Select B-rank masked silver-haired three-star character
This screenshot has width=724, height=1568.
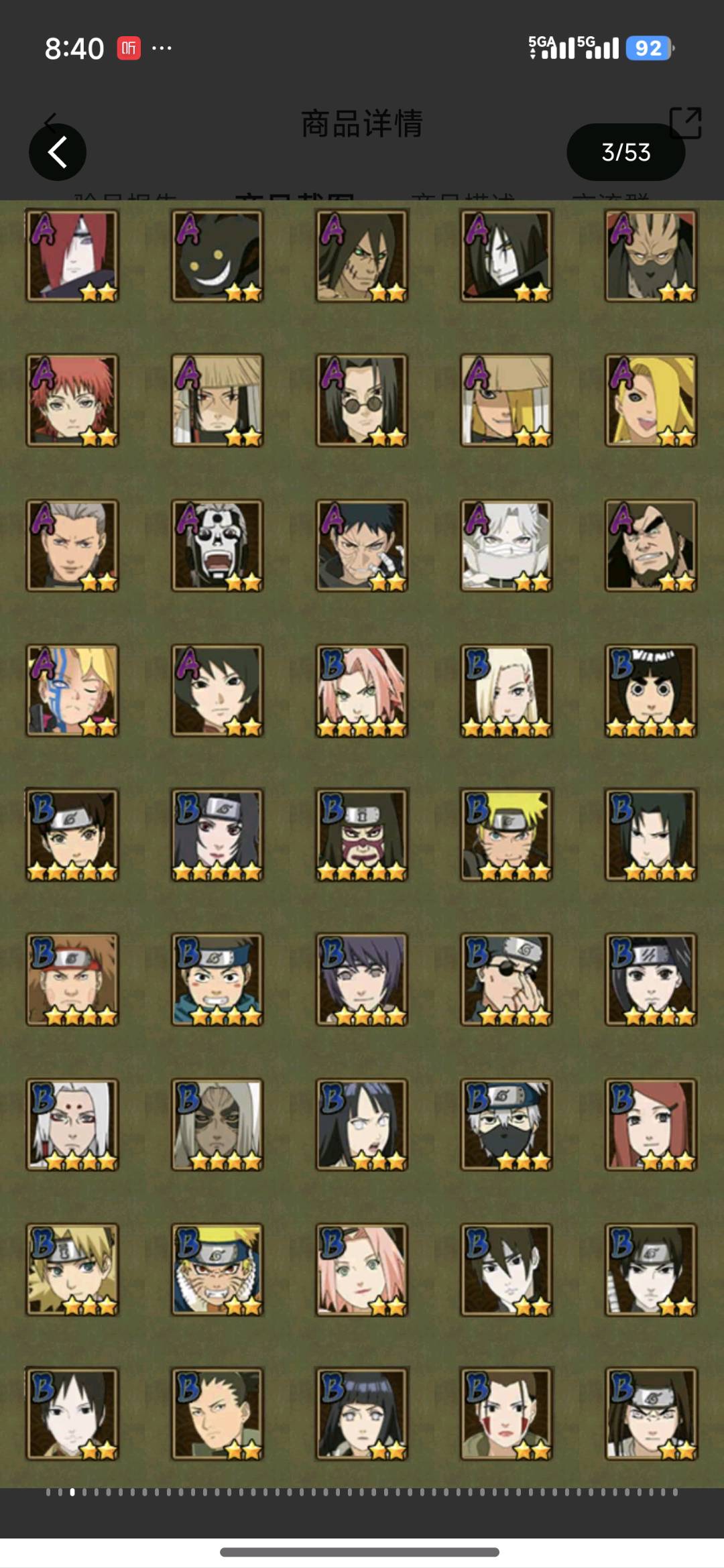click(507, 1124)
